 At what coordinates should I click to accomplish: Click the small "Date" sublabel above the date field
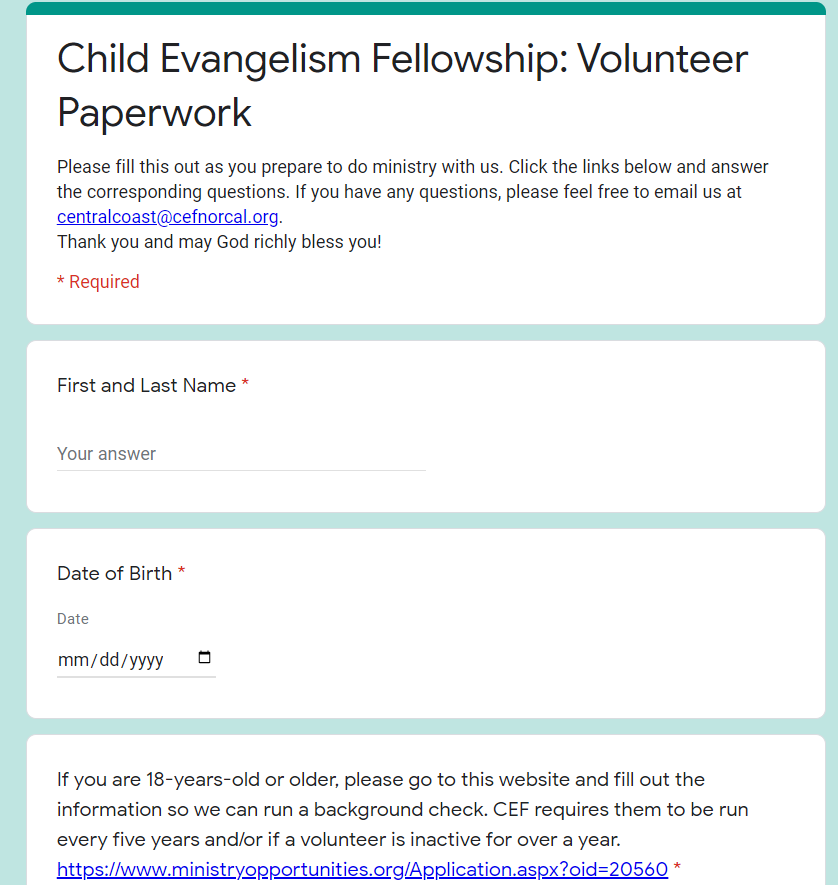point(73,619)
